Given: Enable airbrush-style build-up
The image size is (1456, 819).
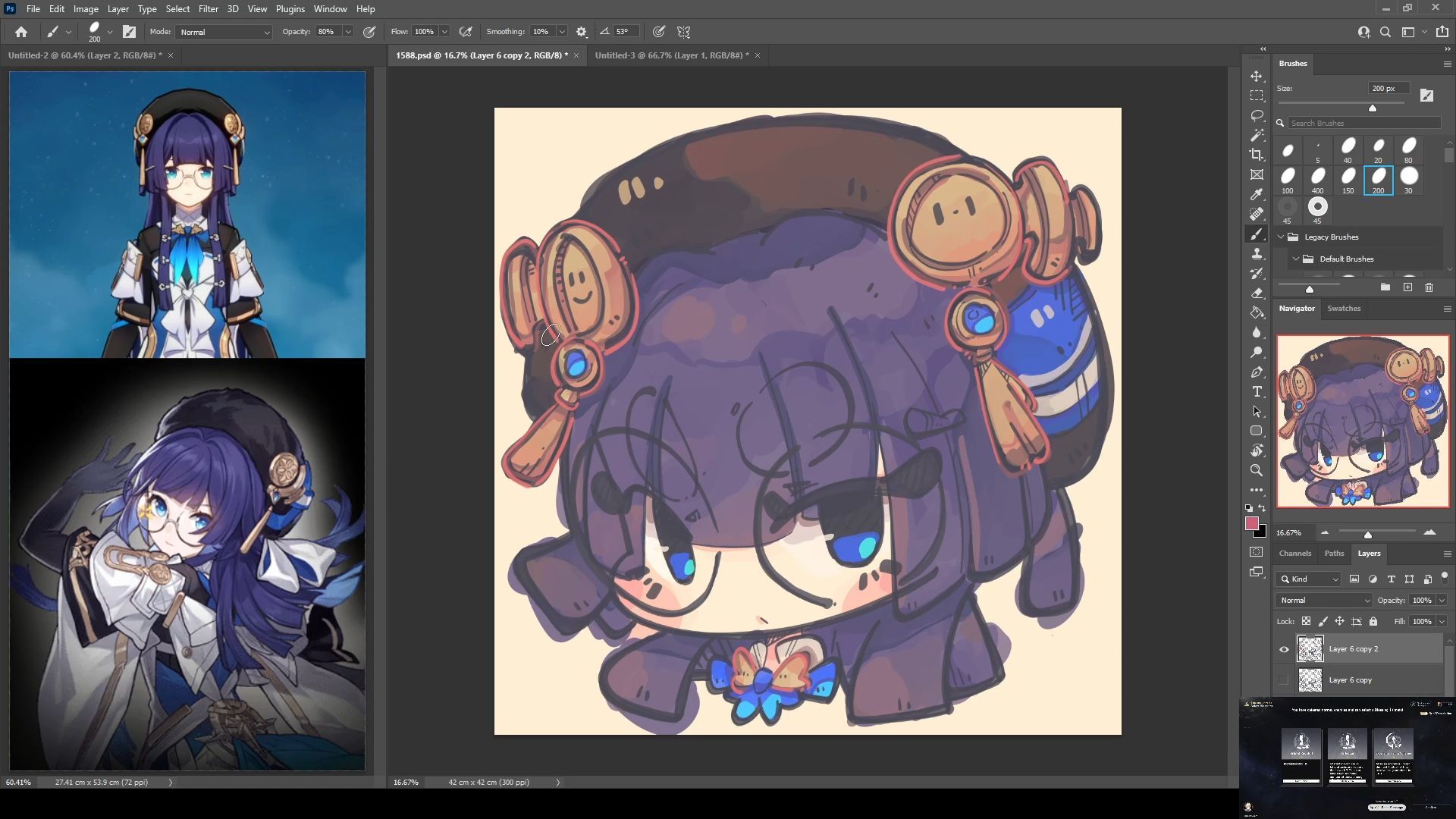Looking at the screenshot, I should tap(466, 32).
